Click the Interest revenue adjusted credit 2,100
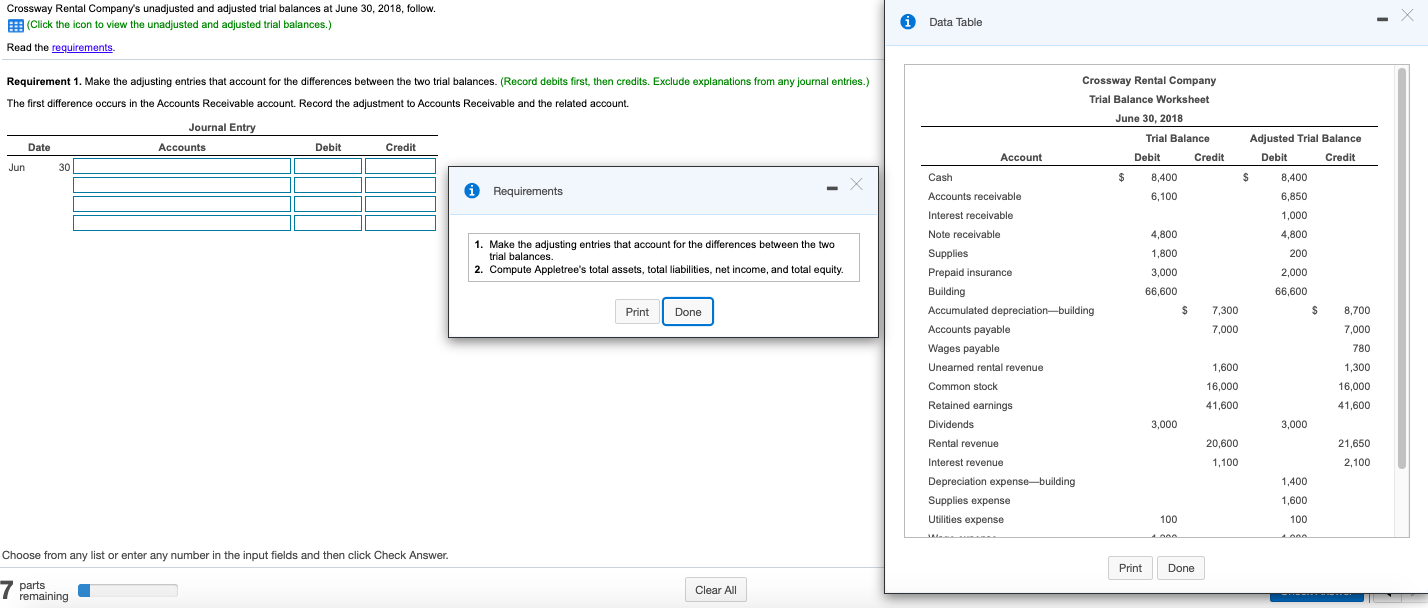 pos(1356,462)
